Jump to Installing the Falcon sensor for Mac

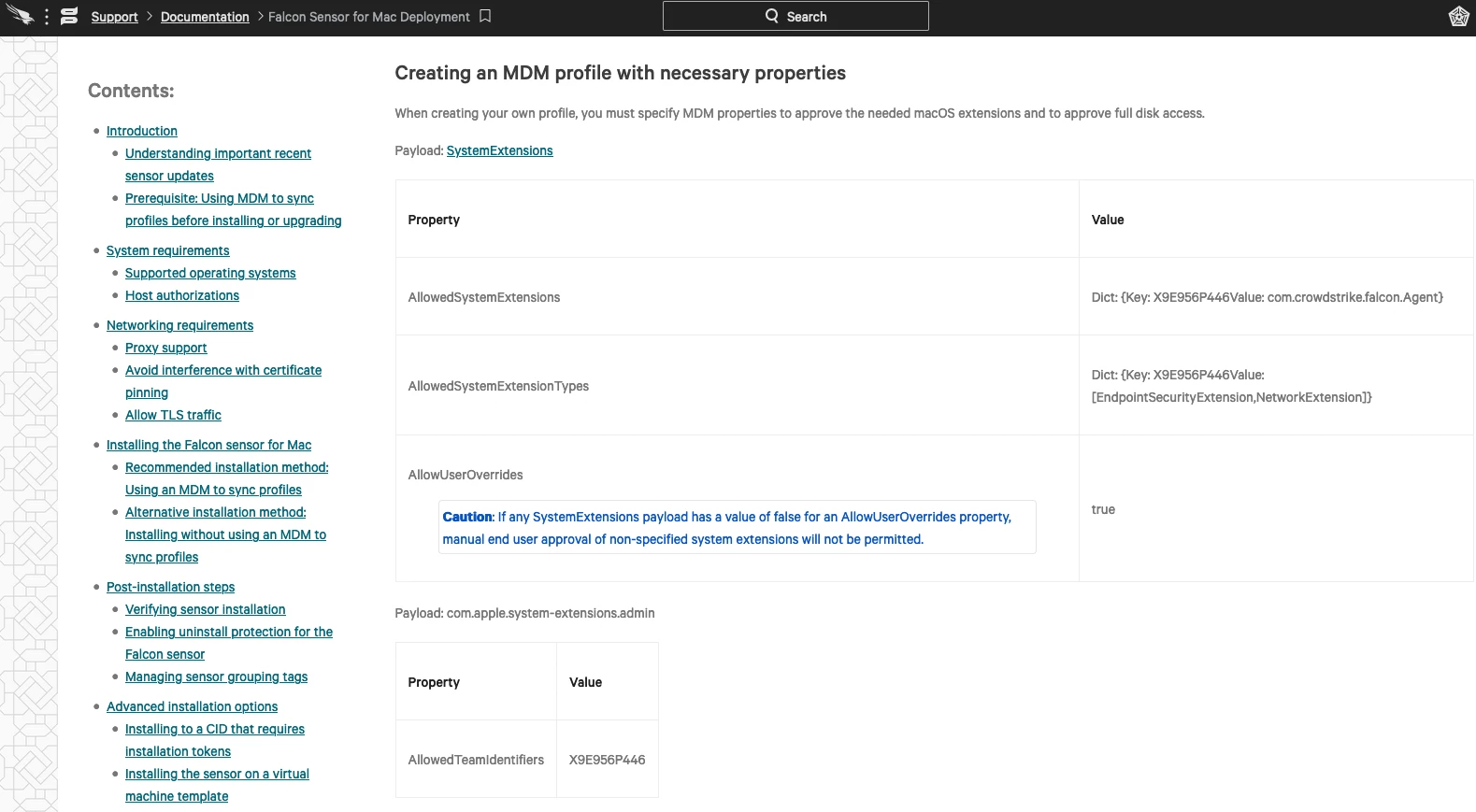tap(208, 445)
